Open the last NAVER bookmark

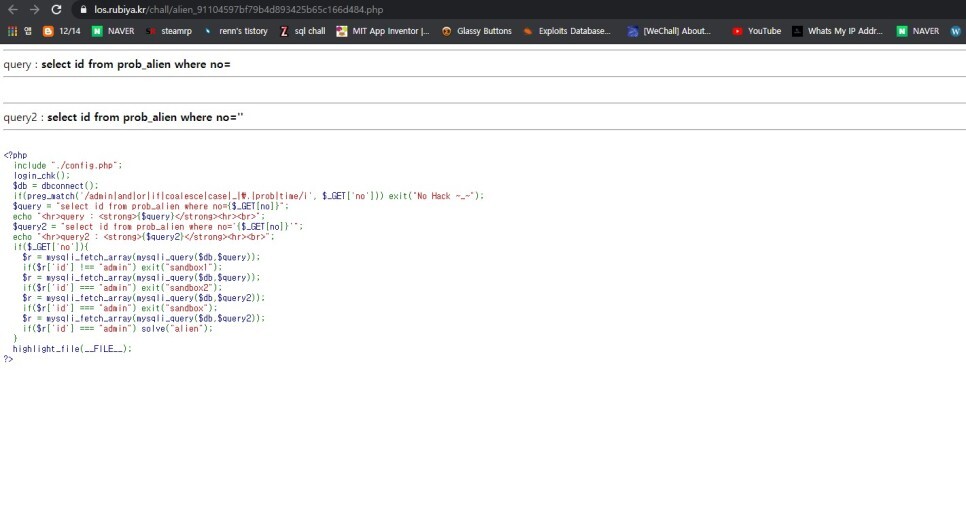918,31
